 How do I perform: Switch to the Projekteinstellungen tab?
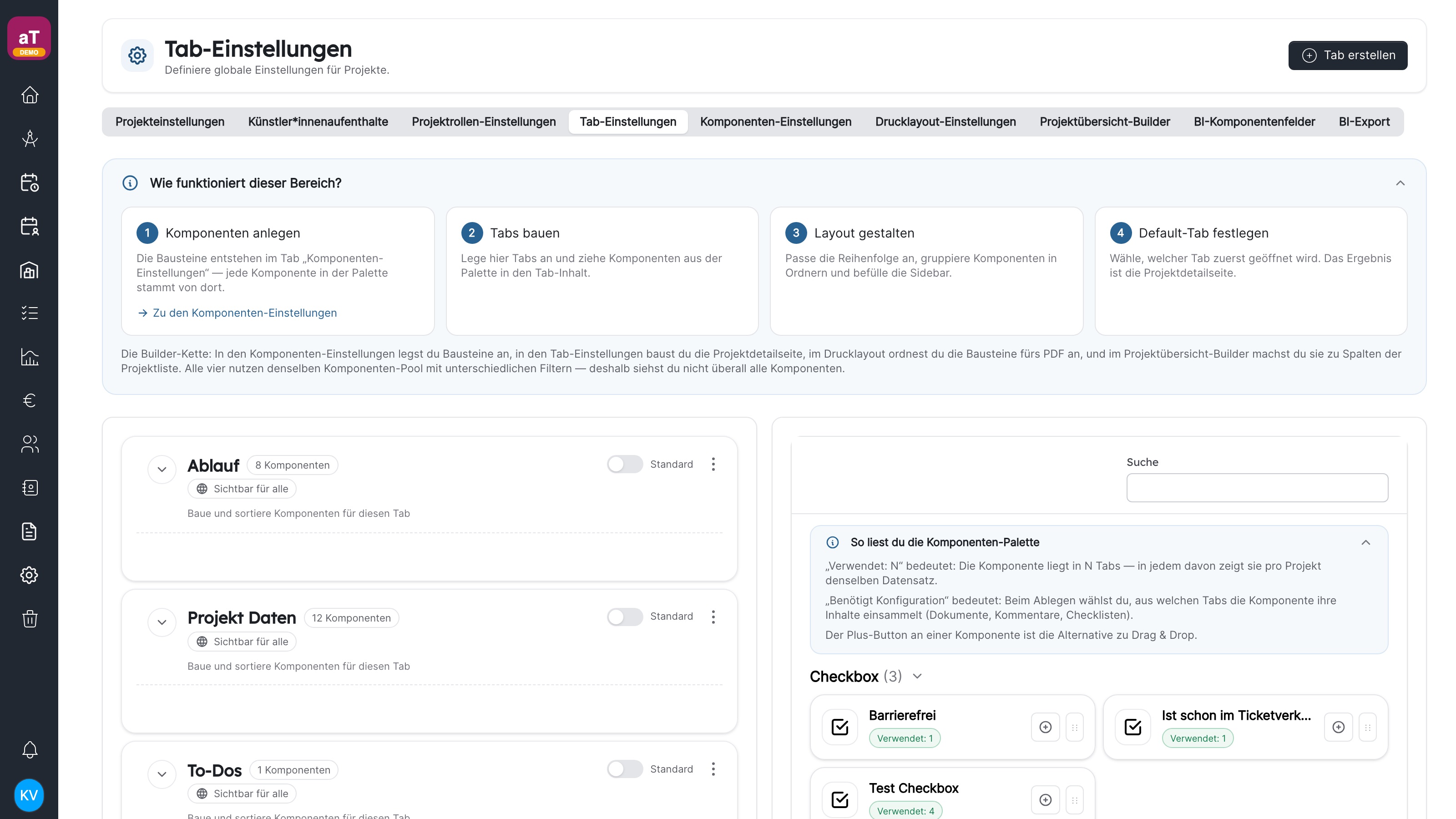pyautogui.click(x=170, y=121)
